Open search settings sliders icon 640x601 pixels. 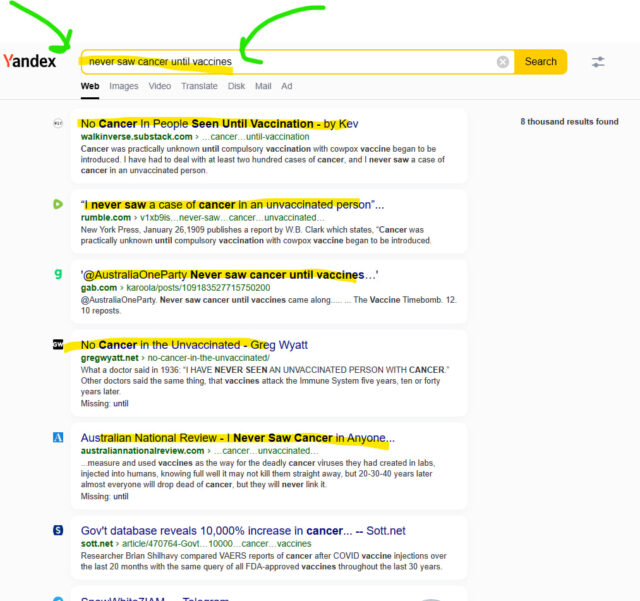point(598,62)
